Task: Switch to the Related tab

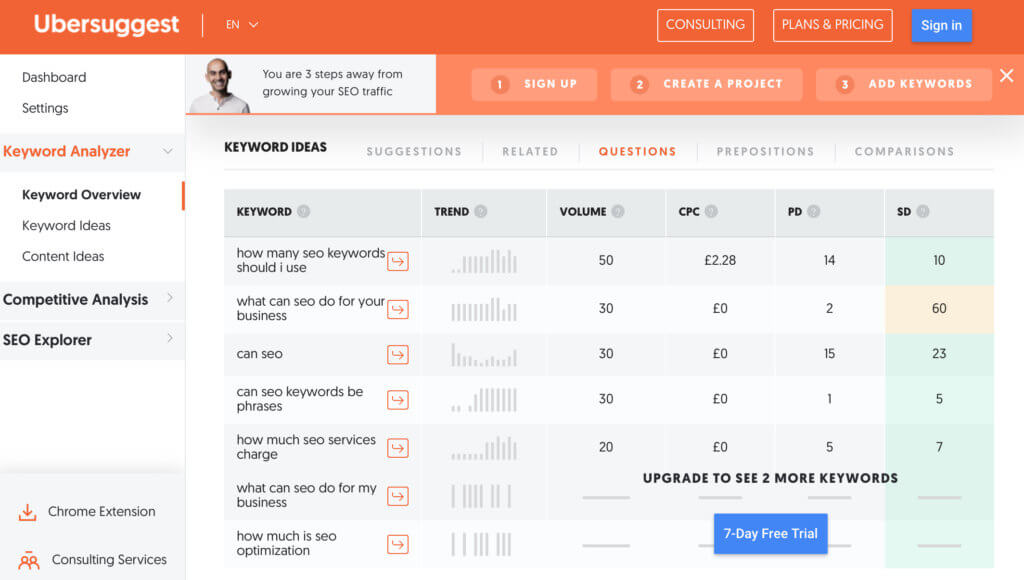Action: point(530,152)
